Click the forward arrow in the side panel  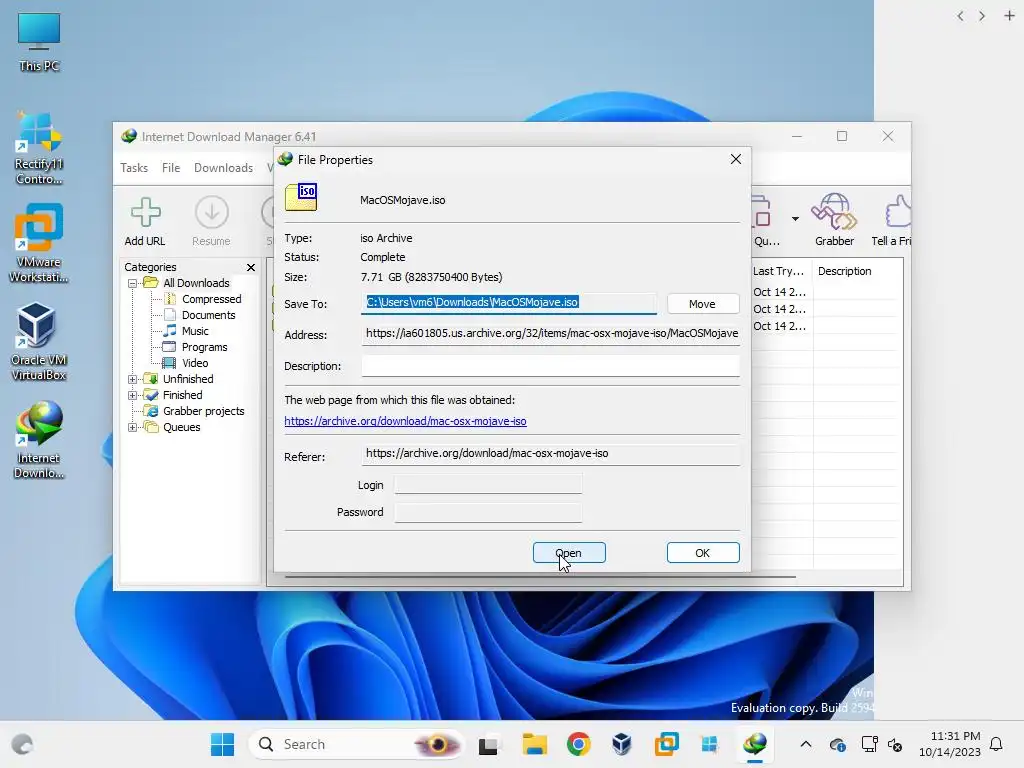pos(982,16)
